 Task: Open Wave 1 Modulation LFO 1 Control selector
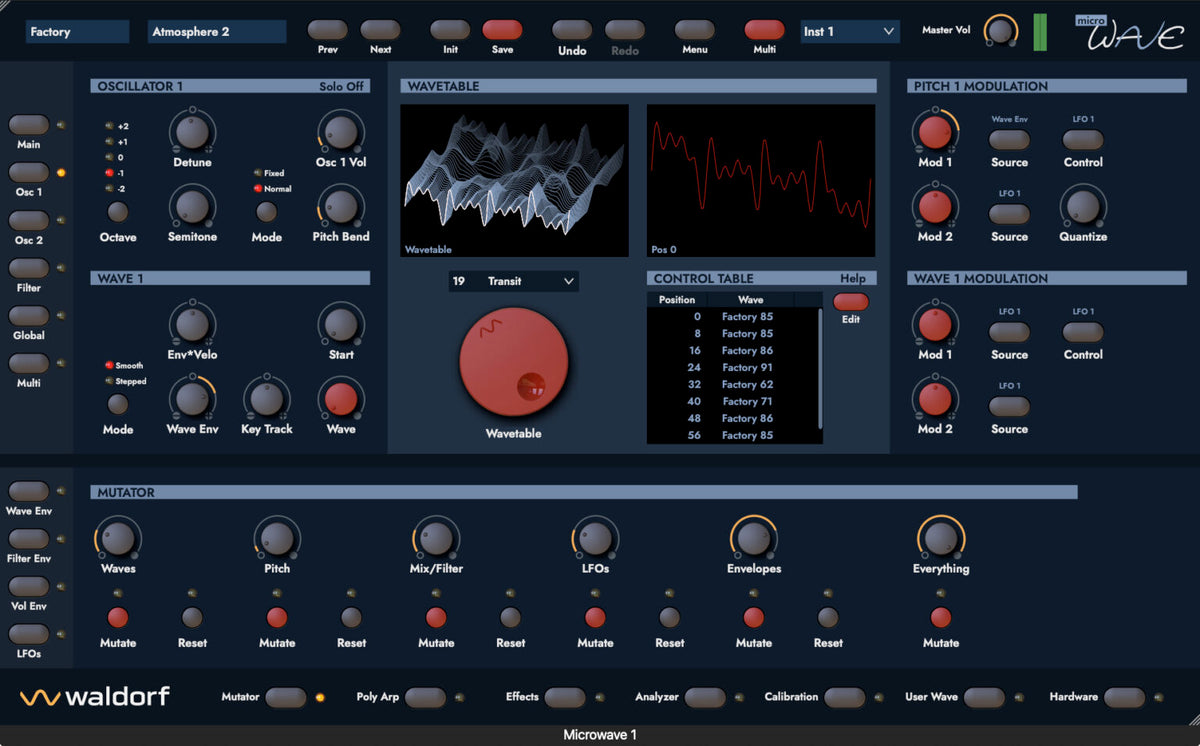point(1083,332)
